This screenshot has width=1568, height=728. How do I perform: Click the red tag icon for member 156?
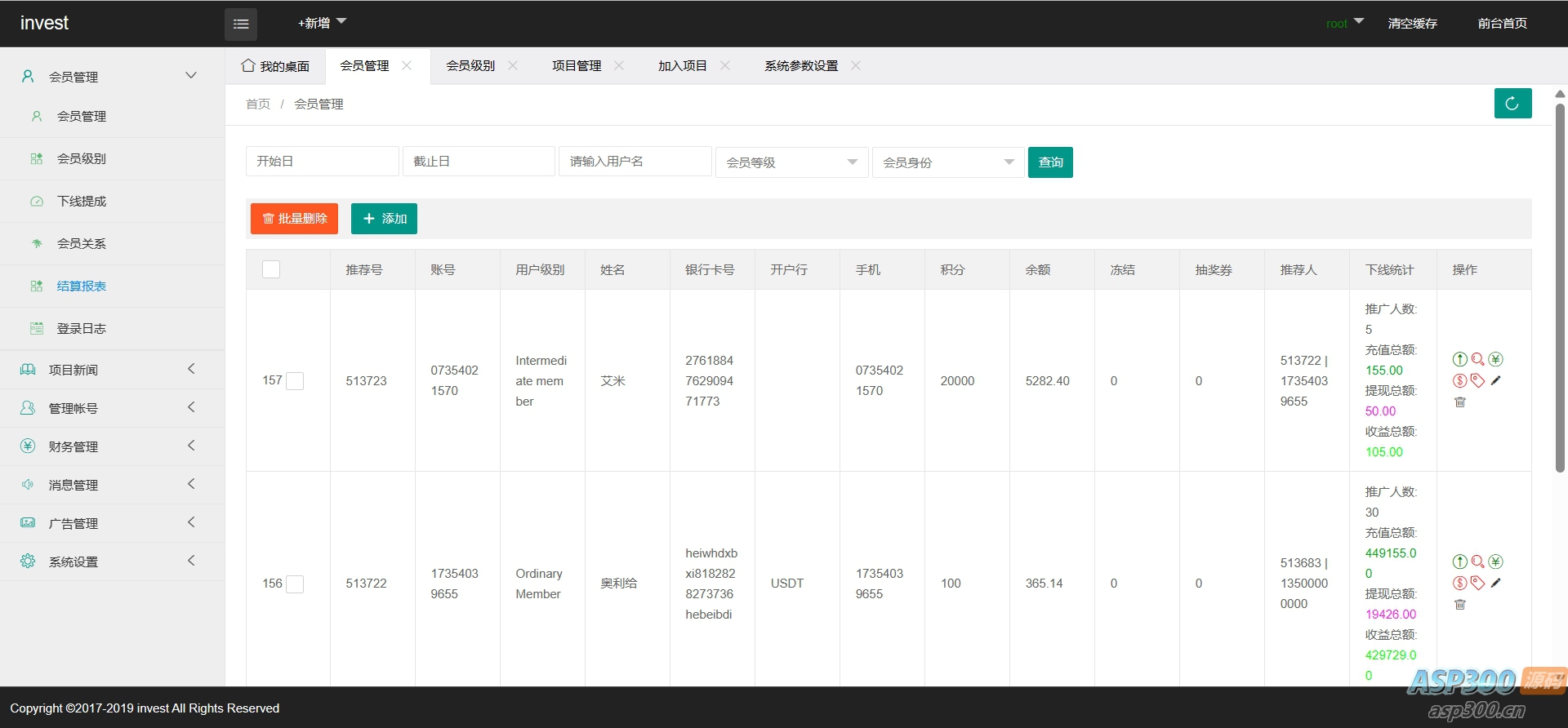pyautogui.click(x=1478, y=583)
